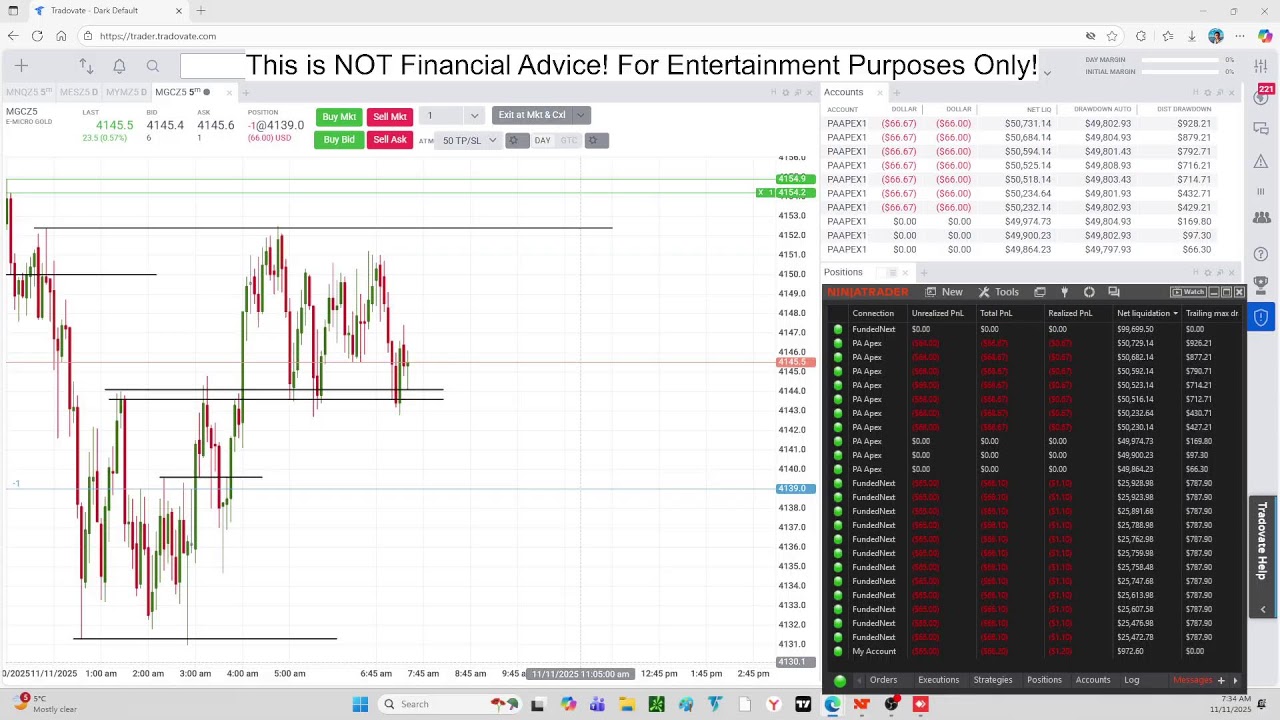Open NinjaTrader New menu
Screen dimensions: 1280x720
click(x=944, y=292)
